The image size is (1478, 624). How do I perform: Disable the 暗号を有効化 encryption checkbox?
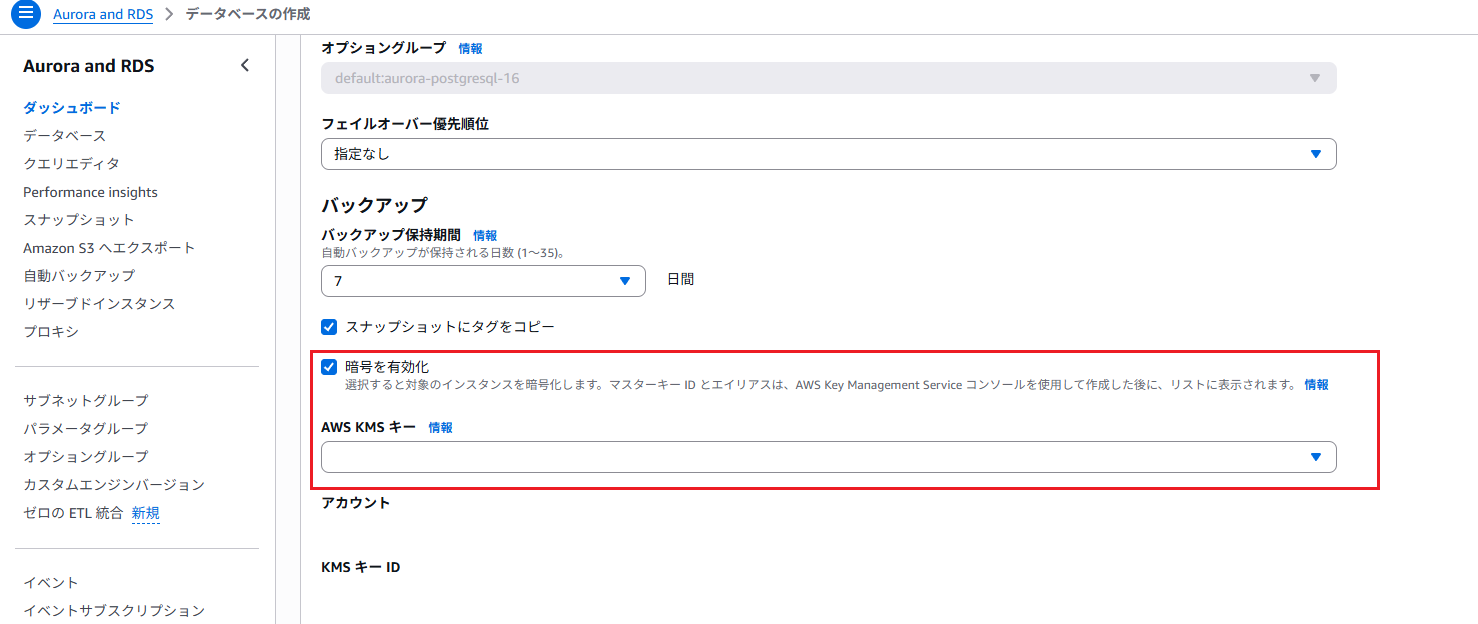pos(329,366)
